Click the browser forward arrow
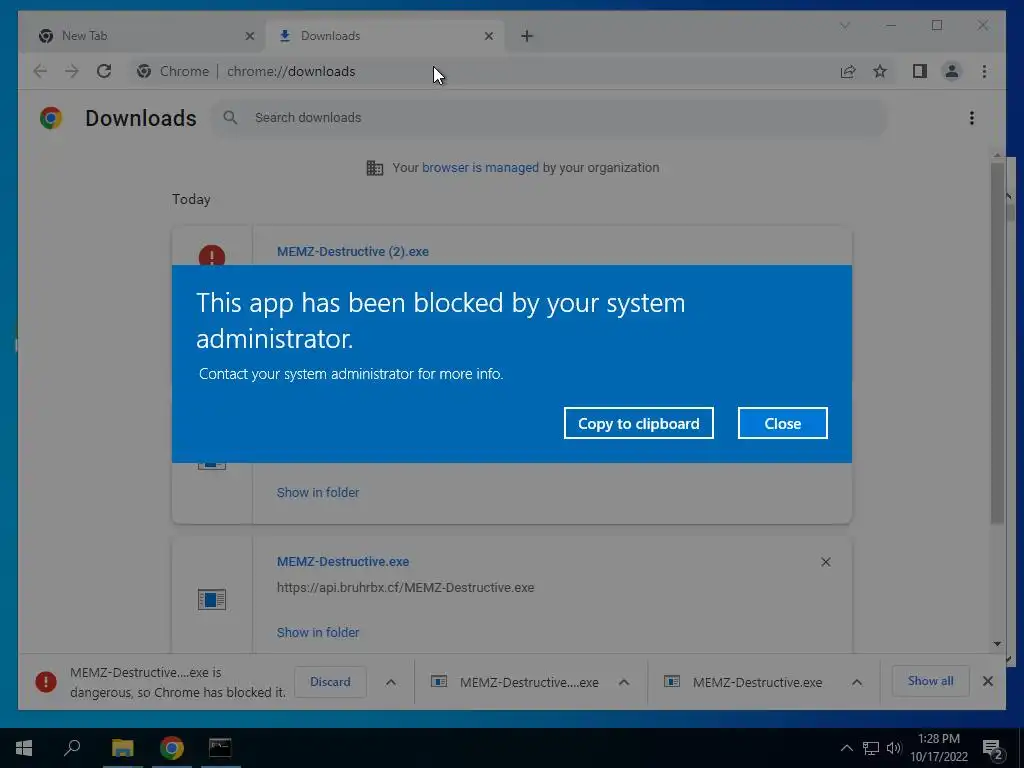 [71, 71]
